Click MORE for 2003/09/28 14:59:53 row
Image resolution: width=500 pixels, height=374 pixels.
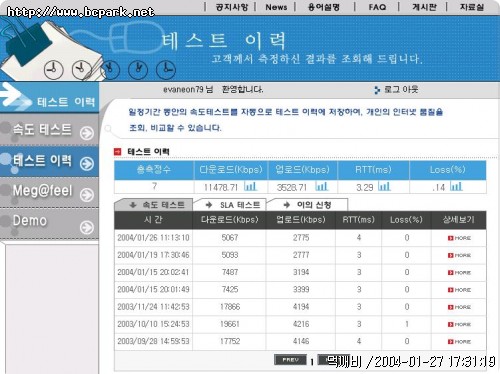click(x=459, y=342)
